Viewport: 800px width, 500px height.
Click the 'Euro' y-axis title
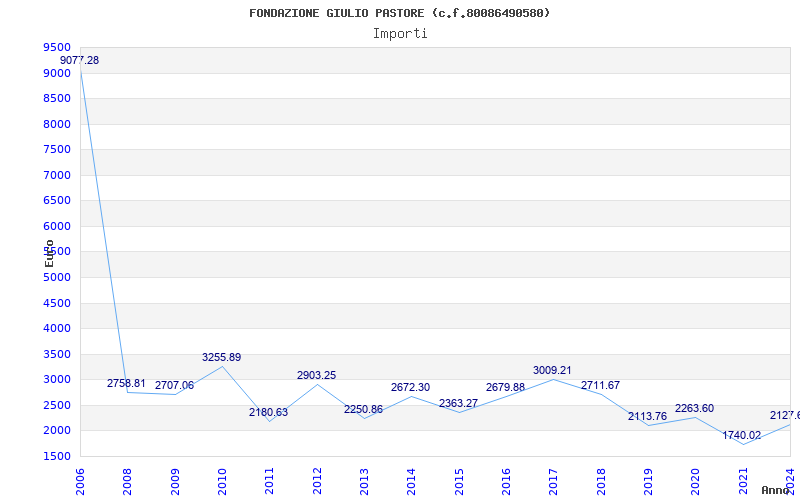(x=49, y=253)
